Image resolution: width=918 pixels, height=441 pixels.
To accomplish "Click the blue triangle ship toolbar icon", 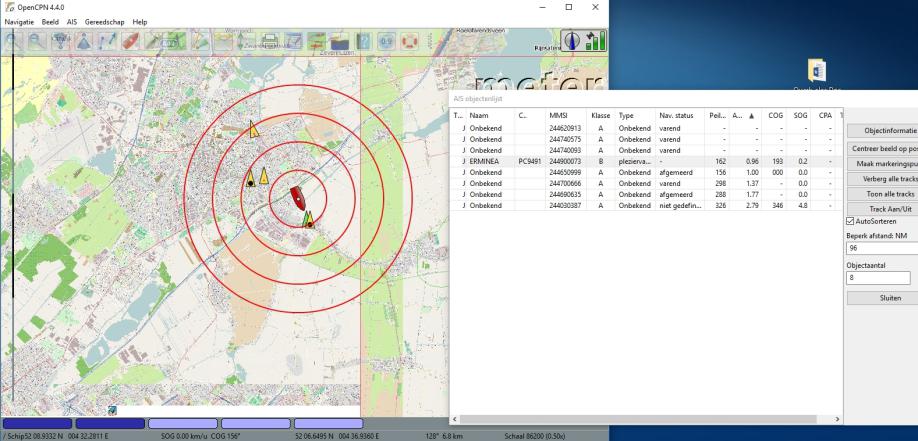I will [84, 41].
